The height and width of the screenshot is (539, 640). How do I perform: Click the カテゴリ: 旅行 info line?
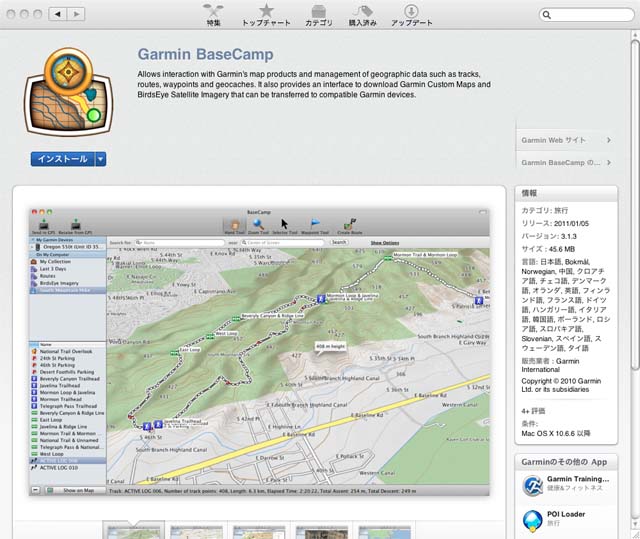pyautogui.click(x=544, y=211)
